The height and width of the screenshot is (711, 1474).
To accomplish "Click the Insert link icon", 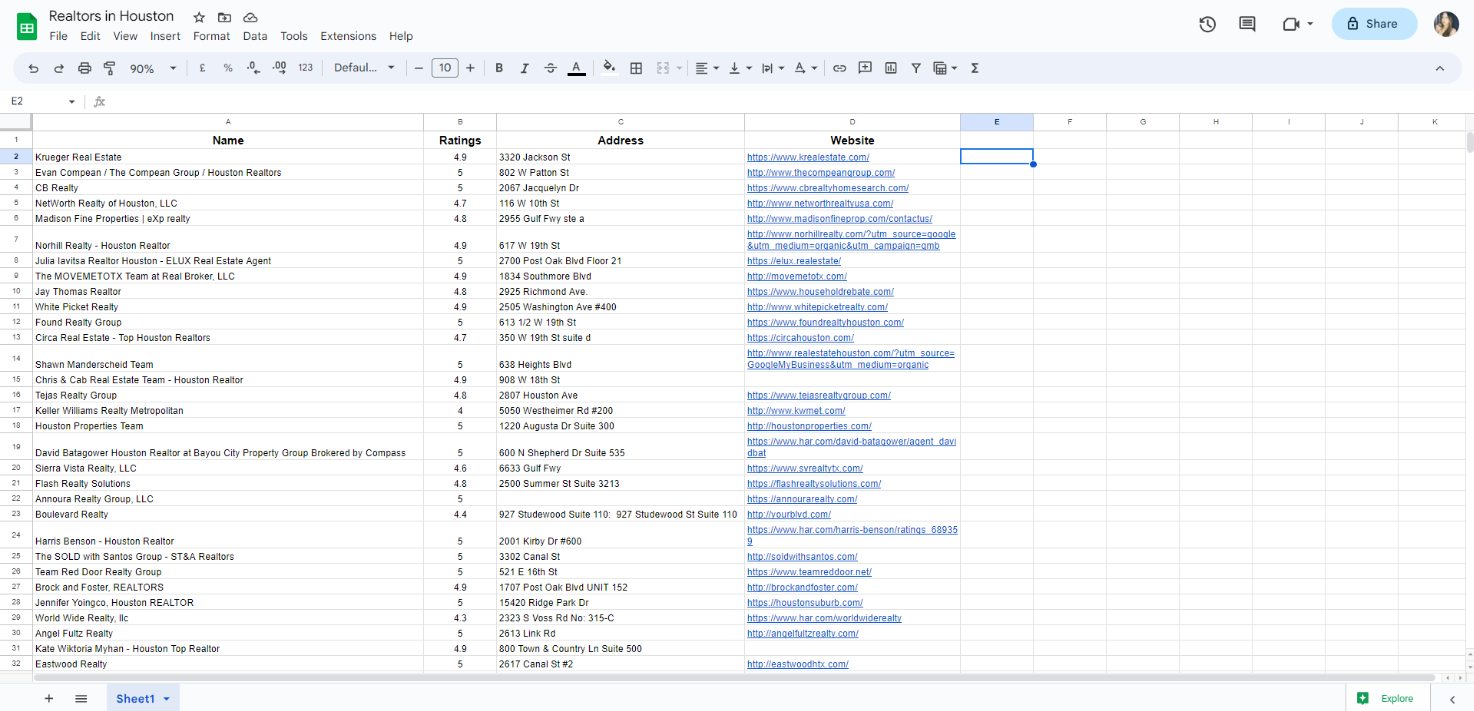I will point(840,68).
